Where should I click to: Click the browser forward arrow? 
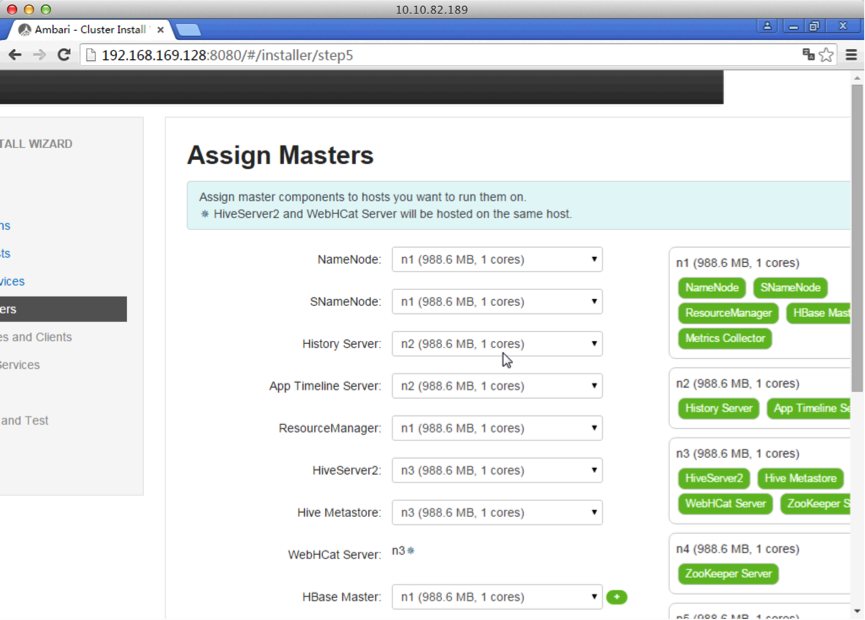tap(39, 55)
